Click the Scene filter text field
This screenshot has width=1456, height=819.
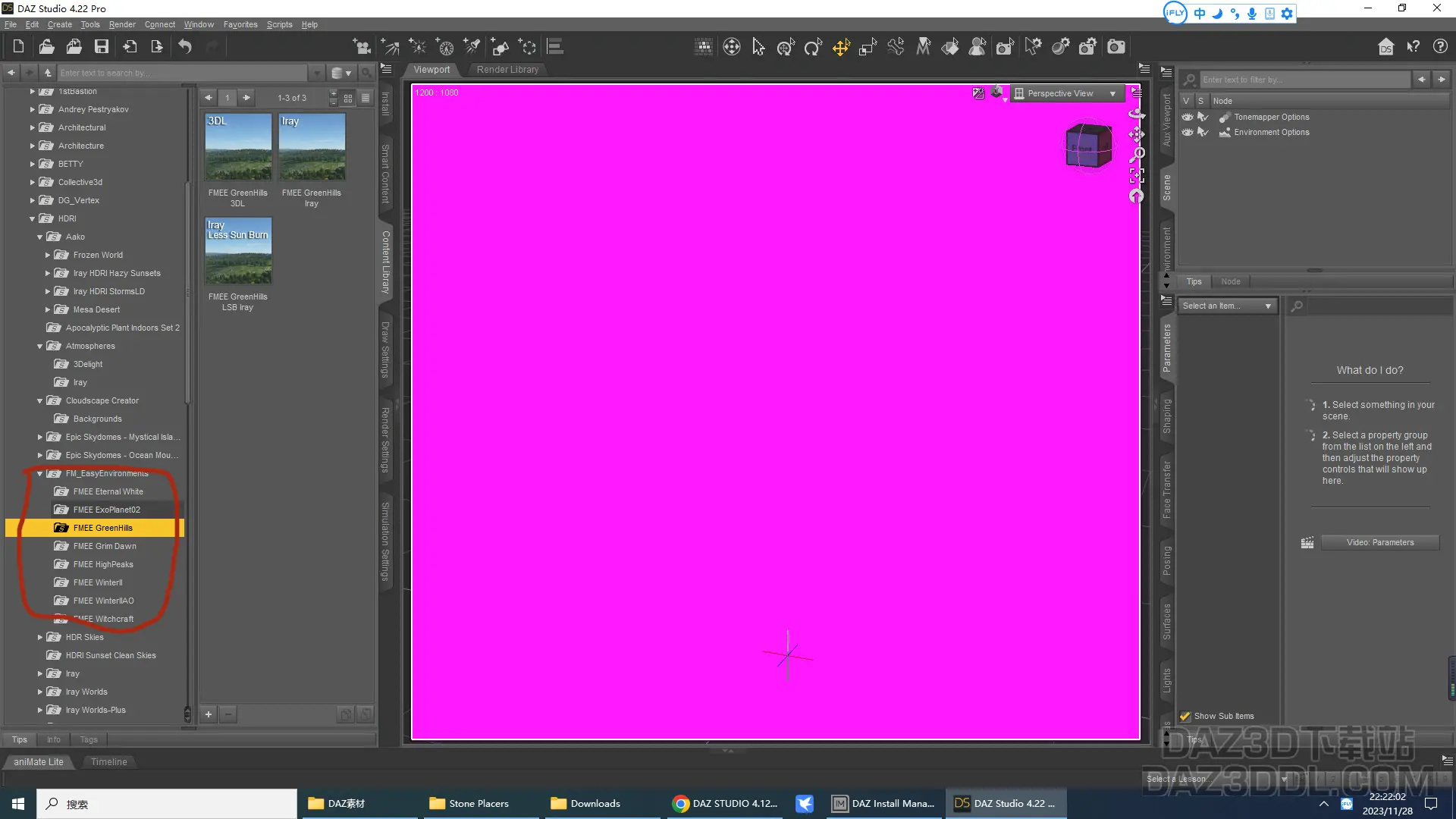point(1305,79)
